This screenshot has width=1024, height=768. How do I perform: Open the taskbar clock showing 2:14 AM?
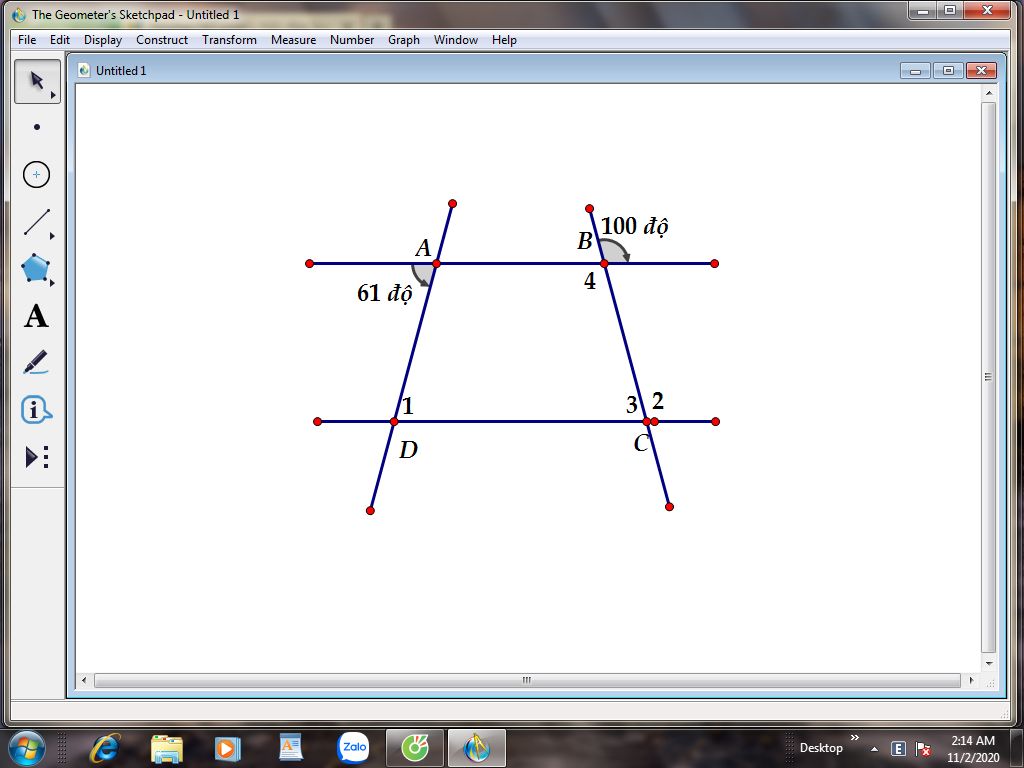click(973, 748)
